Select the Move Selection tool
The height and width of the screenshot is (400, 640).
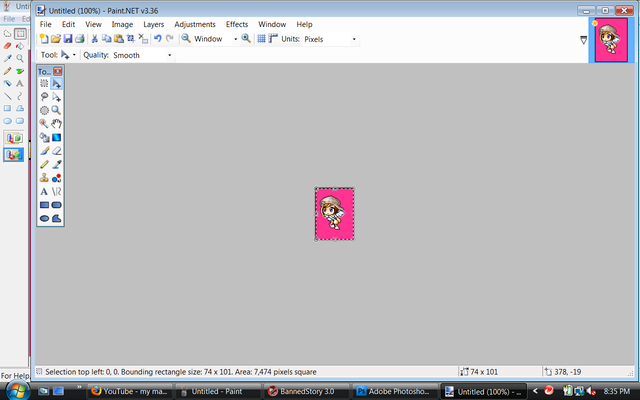(x=56, y=97)
